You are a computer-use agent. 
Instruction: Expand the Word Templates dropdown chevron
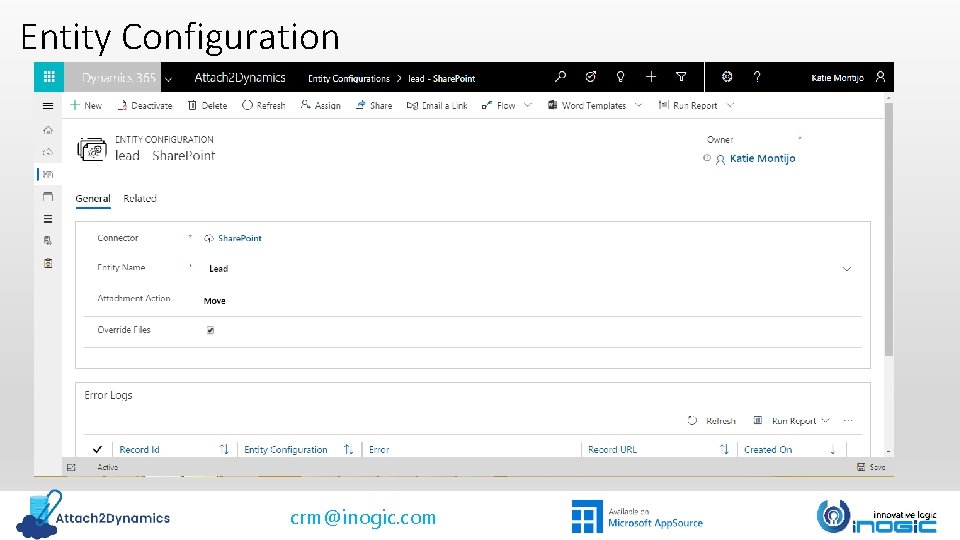pyautogui.click(x=639, y=105)
